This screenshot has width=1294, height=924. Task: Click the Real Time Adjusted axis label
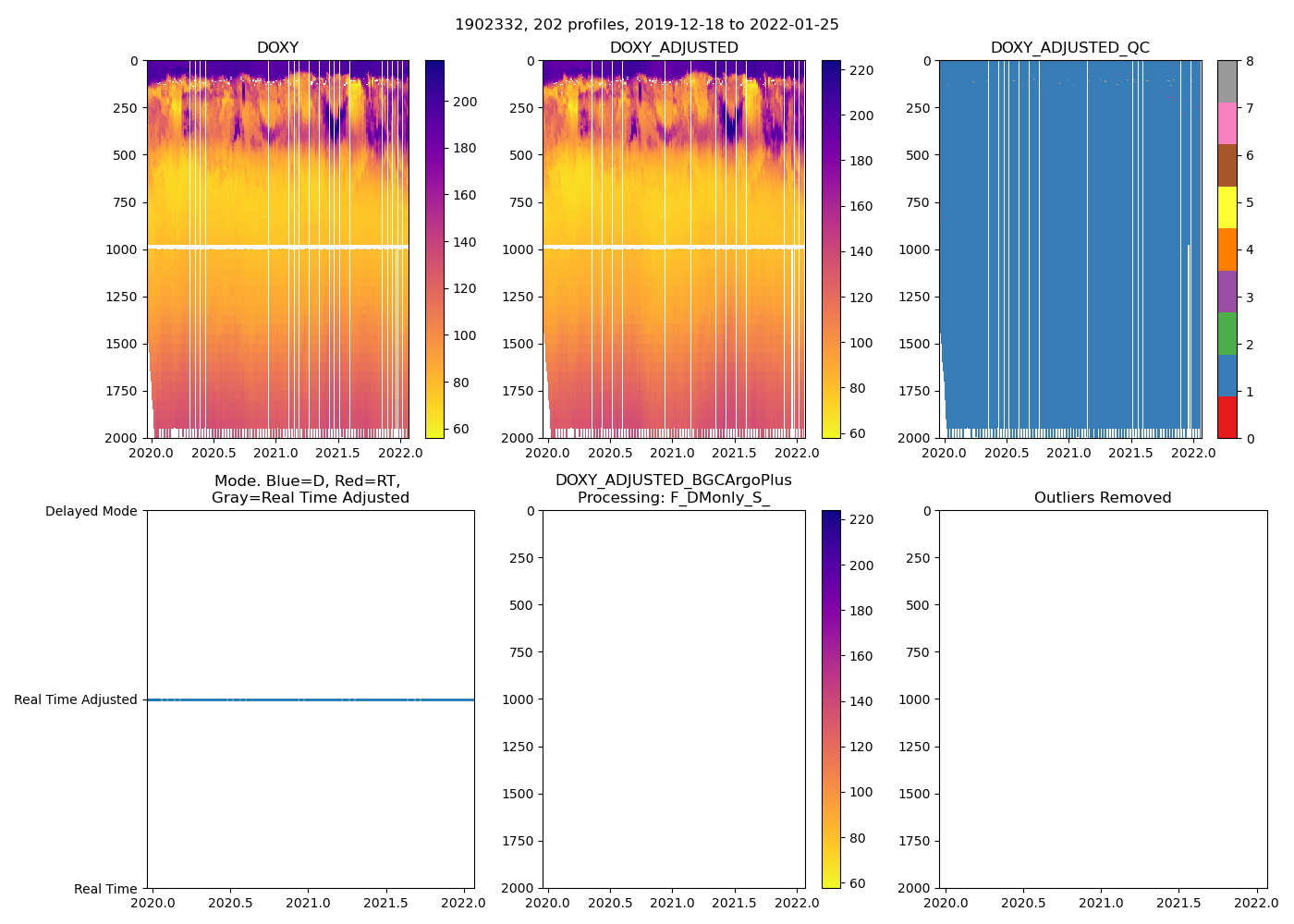(x=75, y=699)
